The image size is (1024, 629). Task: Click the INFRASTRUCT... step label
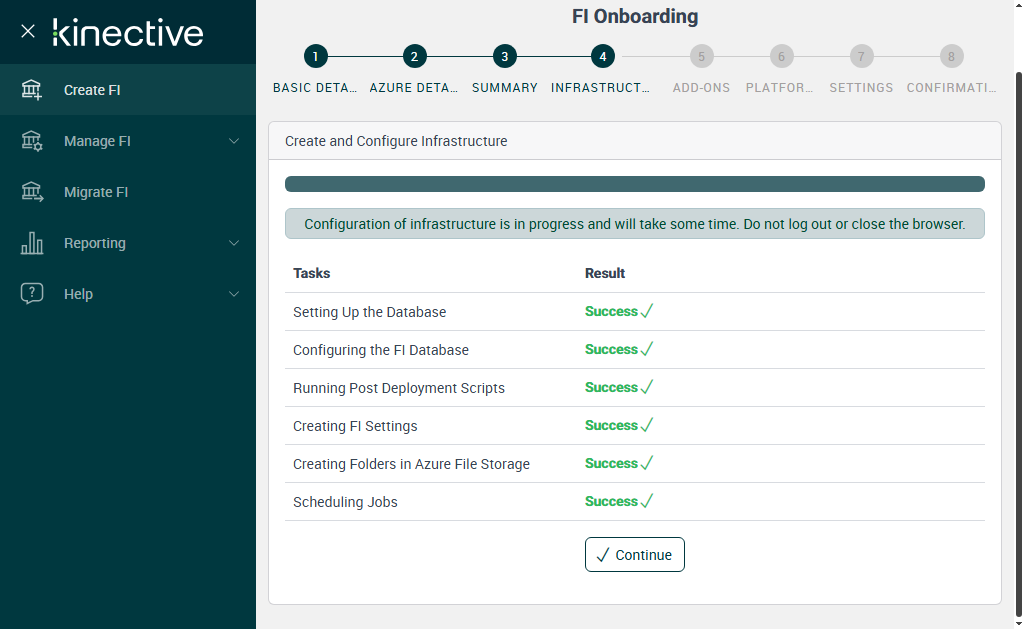(601, 88)
